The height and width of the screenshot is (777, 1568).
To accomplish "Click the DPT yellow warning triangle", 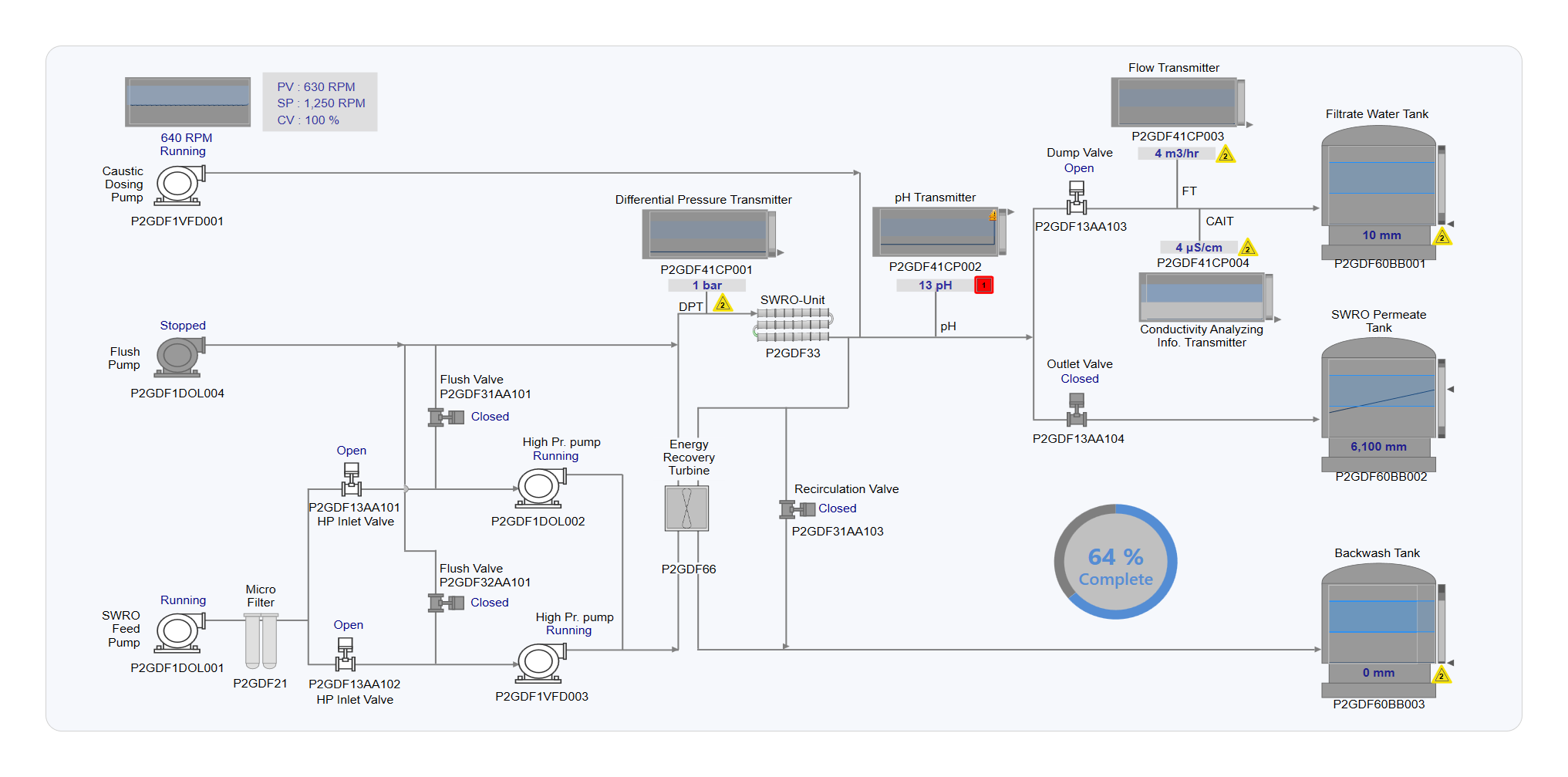I will pyautogui.click(x=723, y=304).
